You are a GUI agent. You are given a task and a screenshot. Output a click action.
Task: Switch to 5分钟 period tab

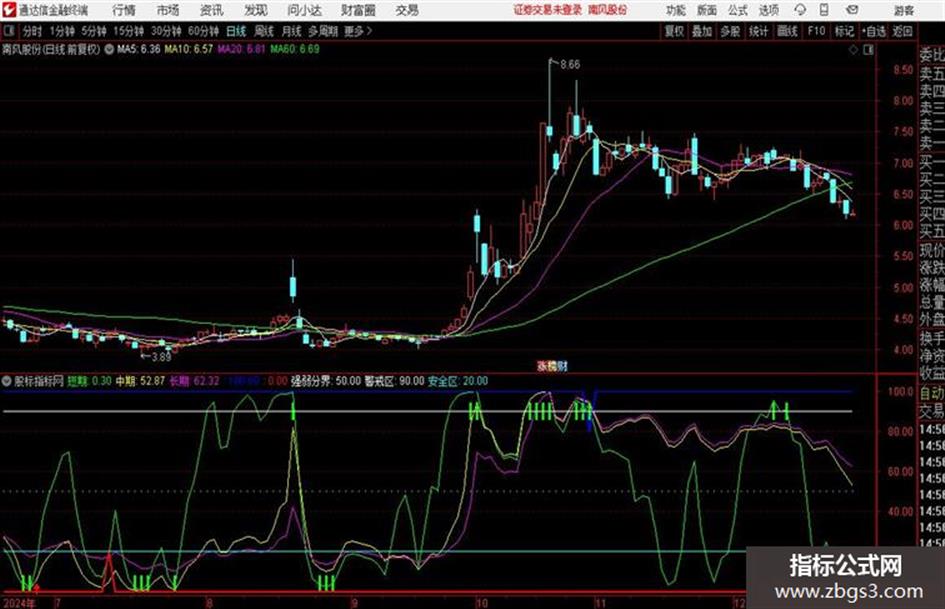[x=94, y=31]
